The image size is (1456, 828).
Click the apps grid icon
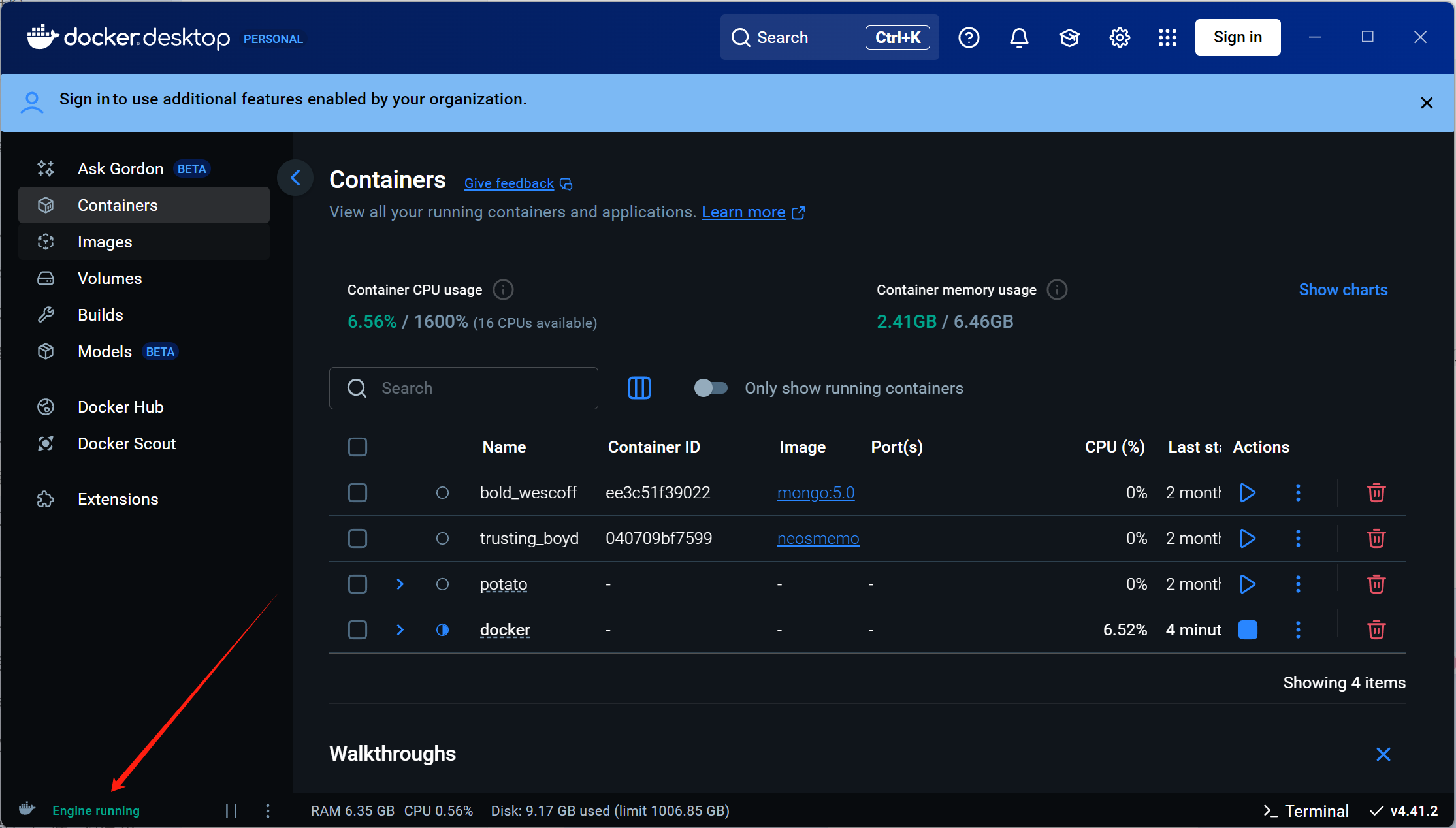click(1167, 38)
